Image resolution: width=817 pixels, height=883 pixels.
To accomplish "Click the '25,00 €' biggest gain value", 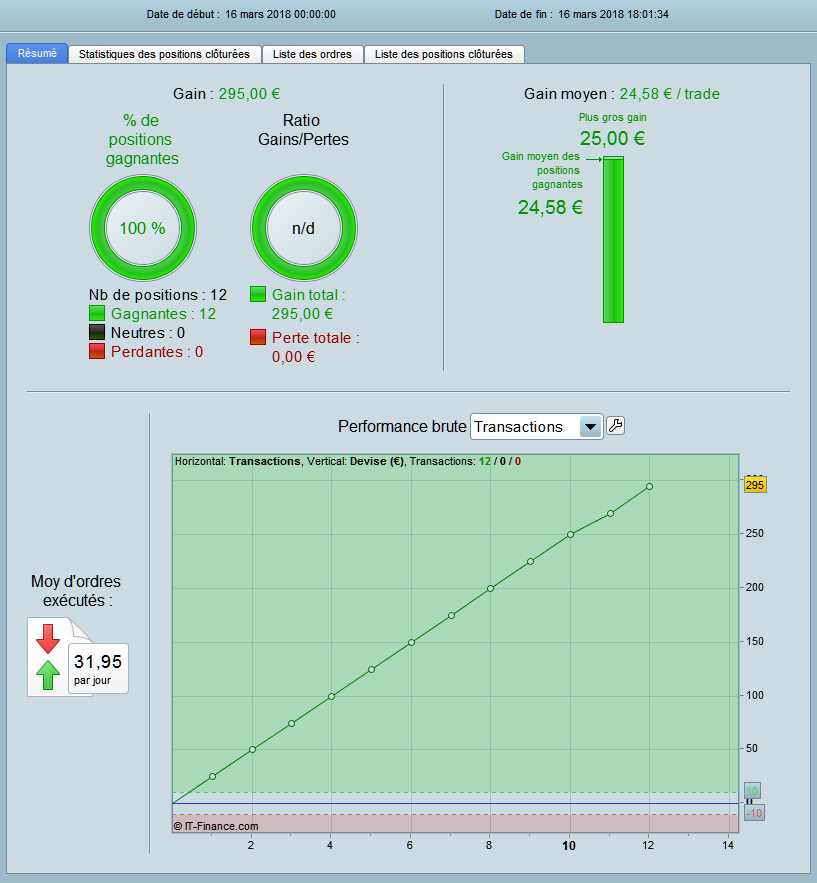I will click(613, 138).
